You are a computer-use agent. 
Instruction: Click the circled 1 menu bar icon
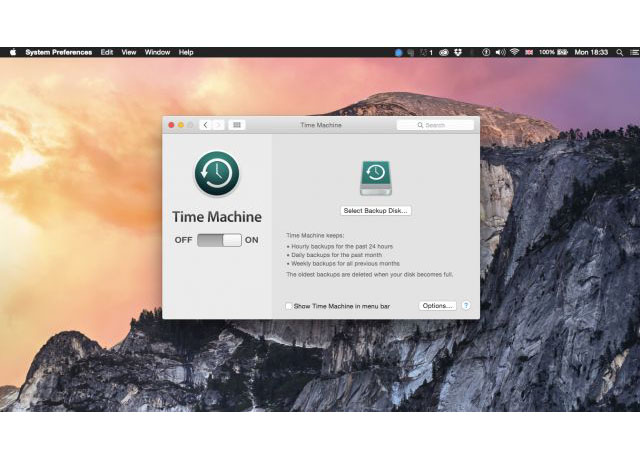(x=486, y=52)
